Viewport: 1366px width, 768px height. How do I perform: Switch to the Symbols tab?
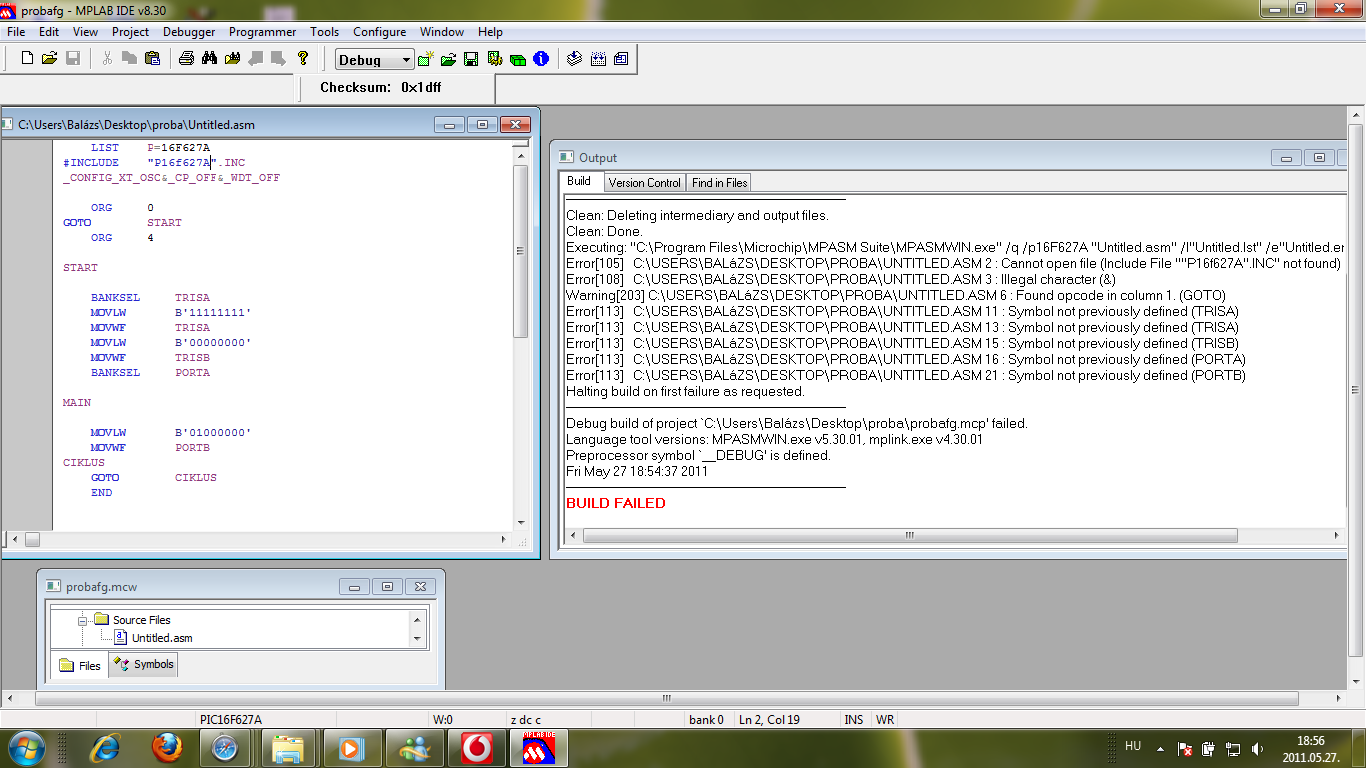[144, 664]
